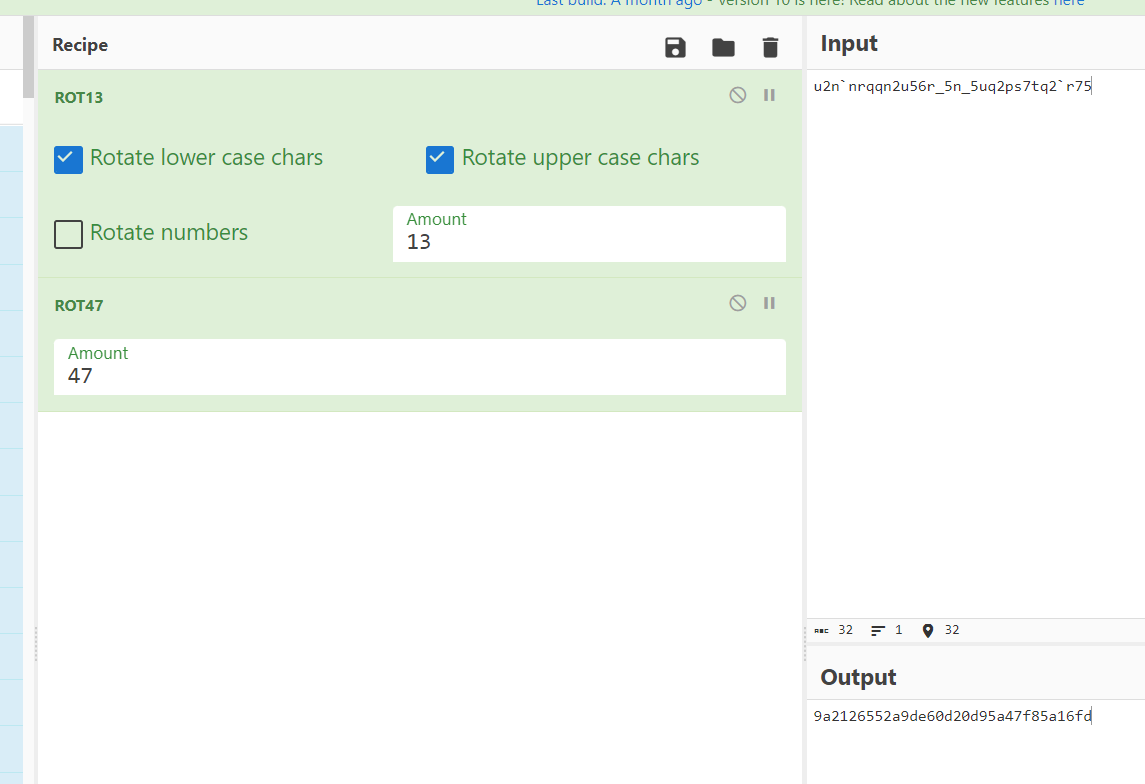The image size is (1145, 784).
Task: Click the input character count indicator
Action: coord(834,630)
